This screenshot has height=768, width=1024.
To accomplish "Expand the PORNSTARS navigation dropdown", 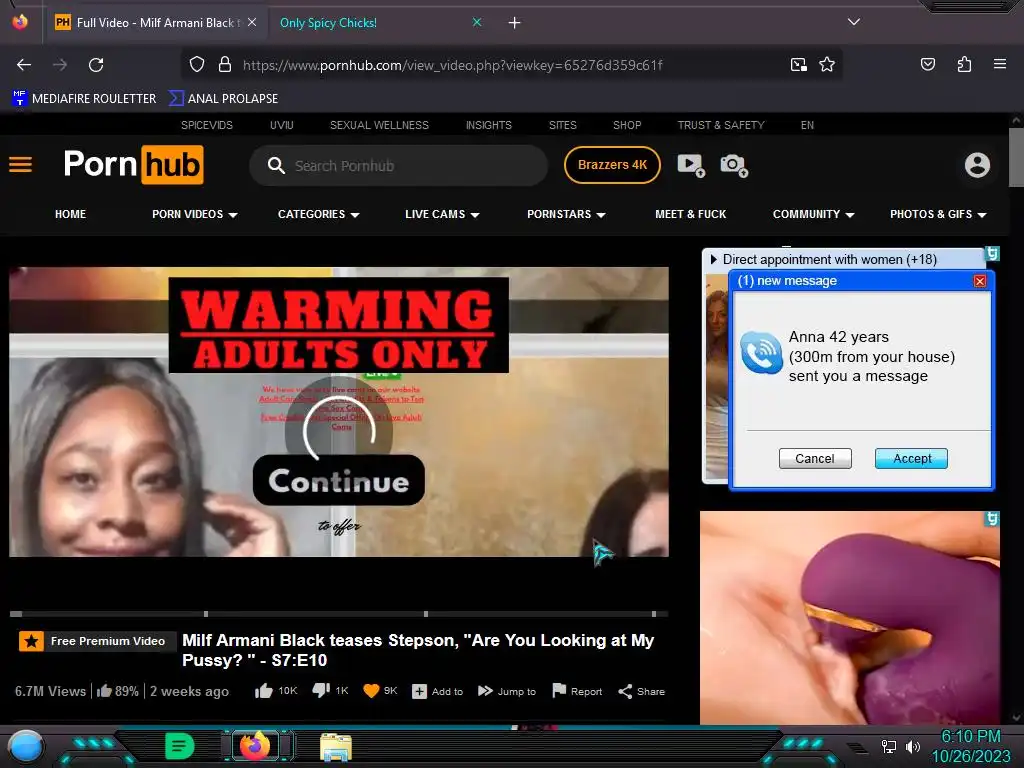I will (x=566, y=214).
